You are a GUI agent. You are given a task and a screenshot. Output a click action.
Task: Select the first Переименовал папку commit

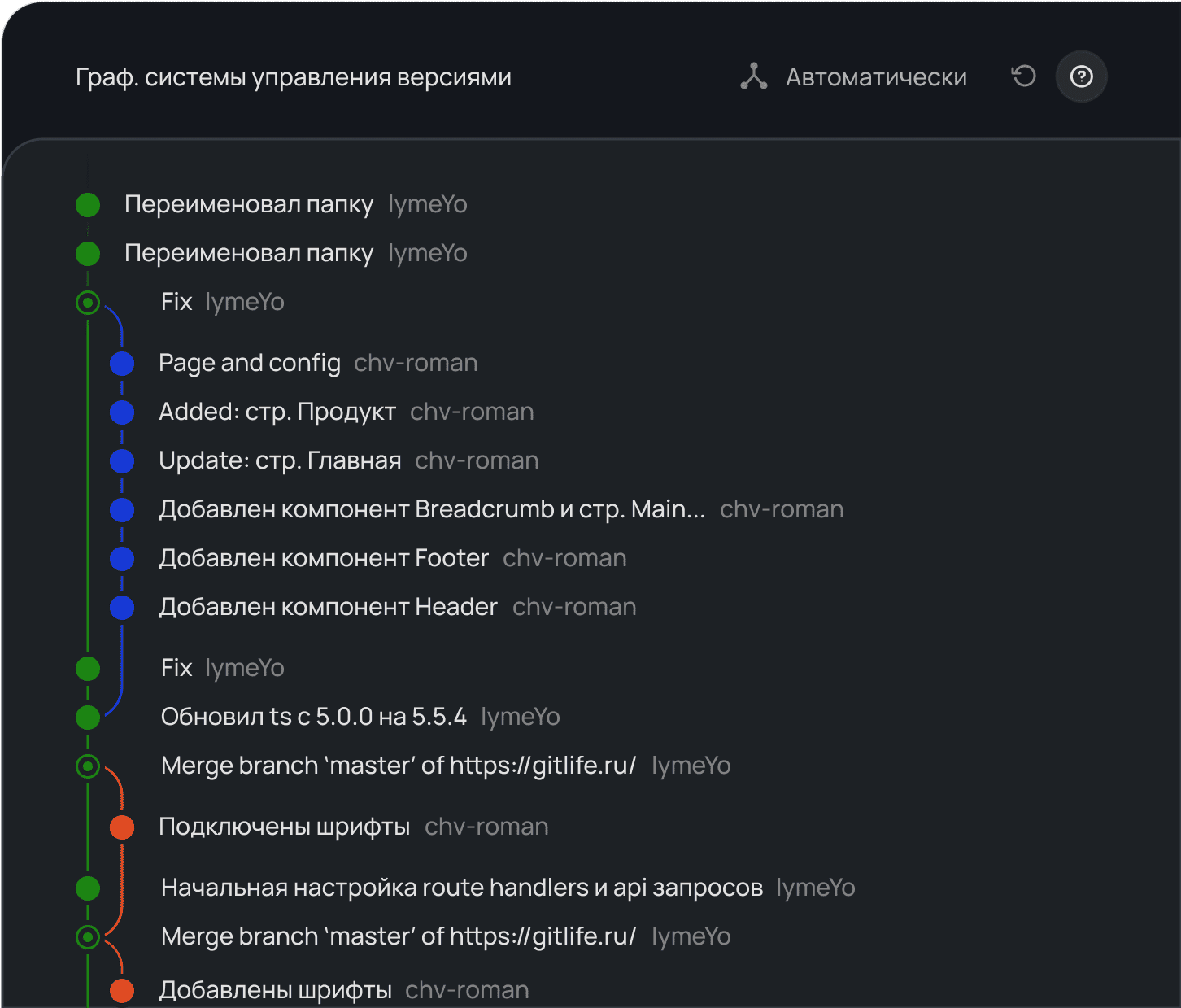[249, 205]
